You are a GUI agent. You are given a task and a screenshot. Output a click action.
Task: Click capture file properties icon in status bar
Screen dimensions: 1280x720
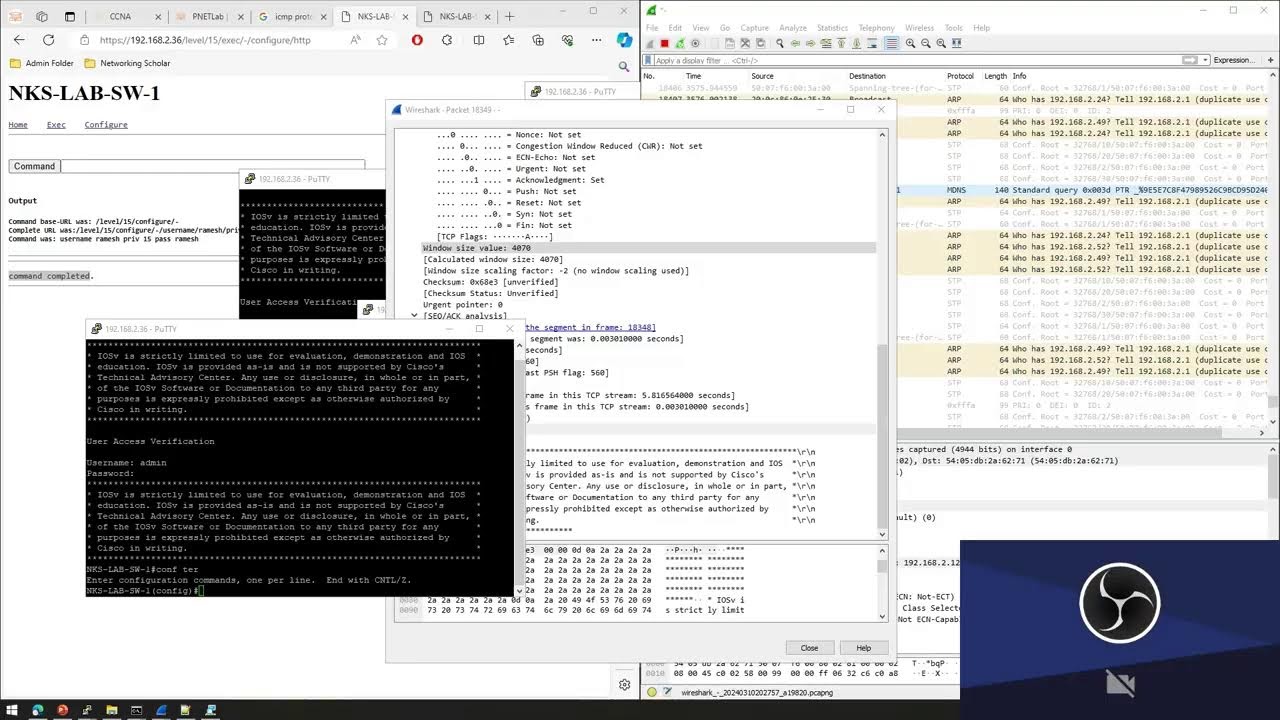tap(668, 691)
